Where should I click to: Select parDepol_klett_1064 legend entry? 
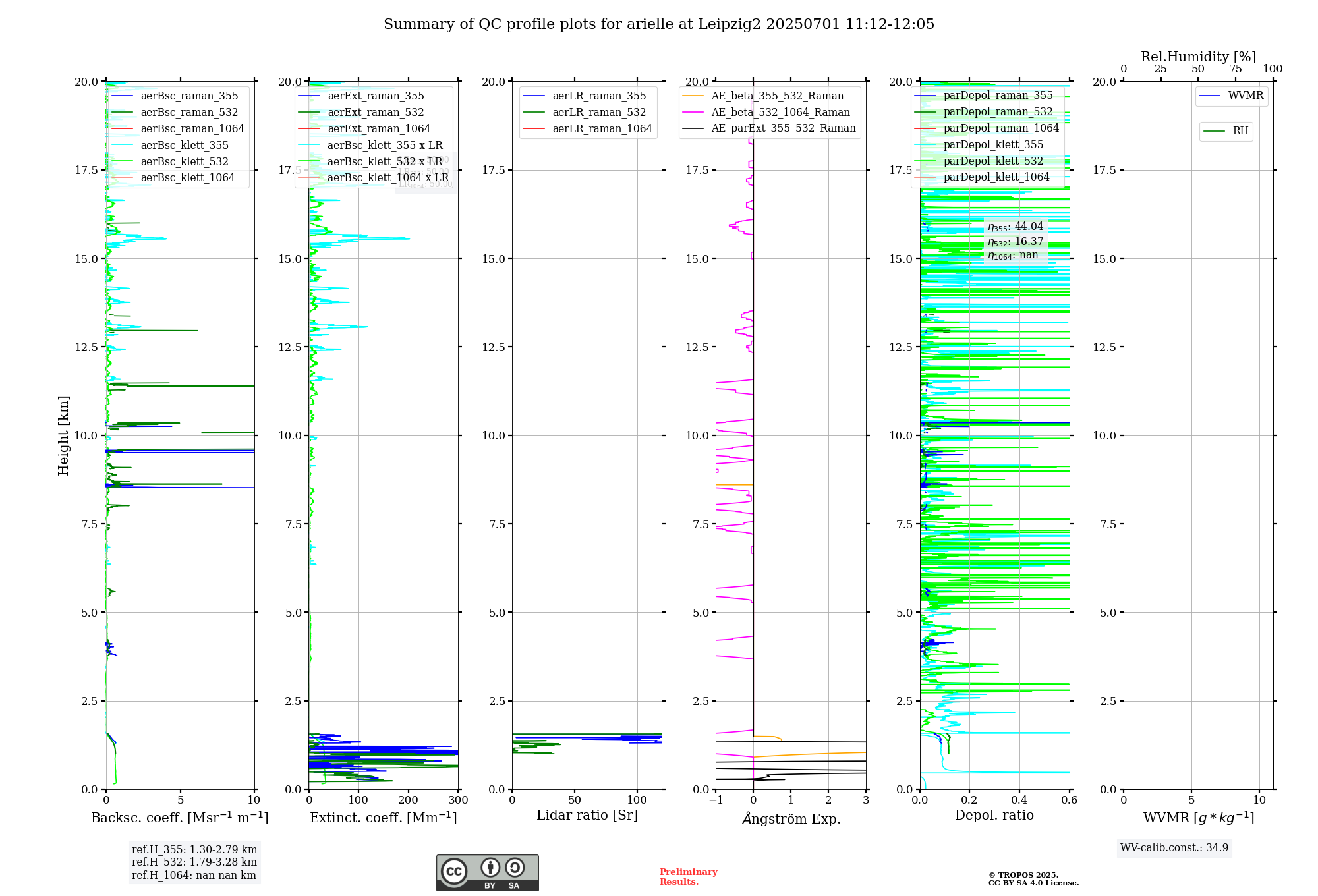[982, 177]
